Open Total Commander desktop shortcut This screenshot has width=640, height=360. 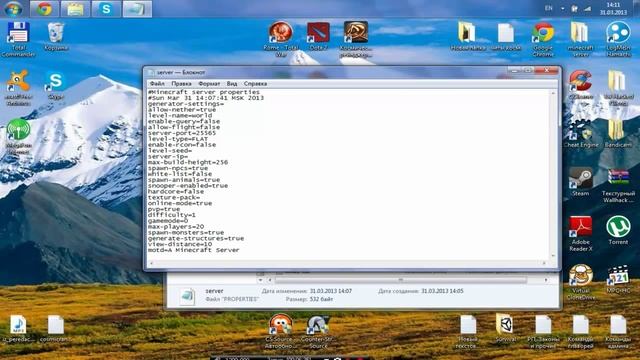click(18, 39)
